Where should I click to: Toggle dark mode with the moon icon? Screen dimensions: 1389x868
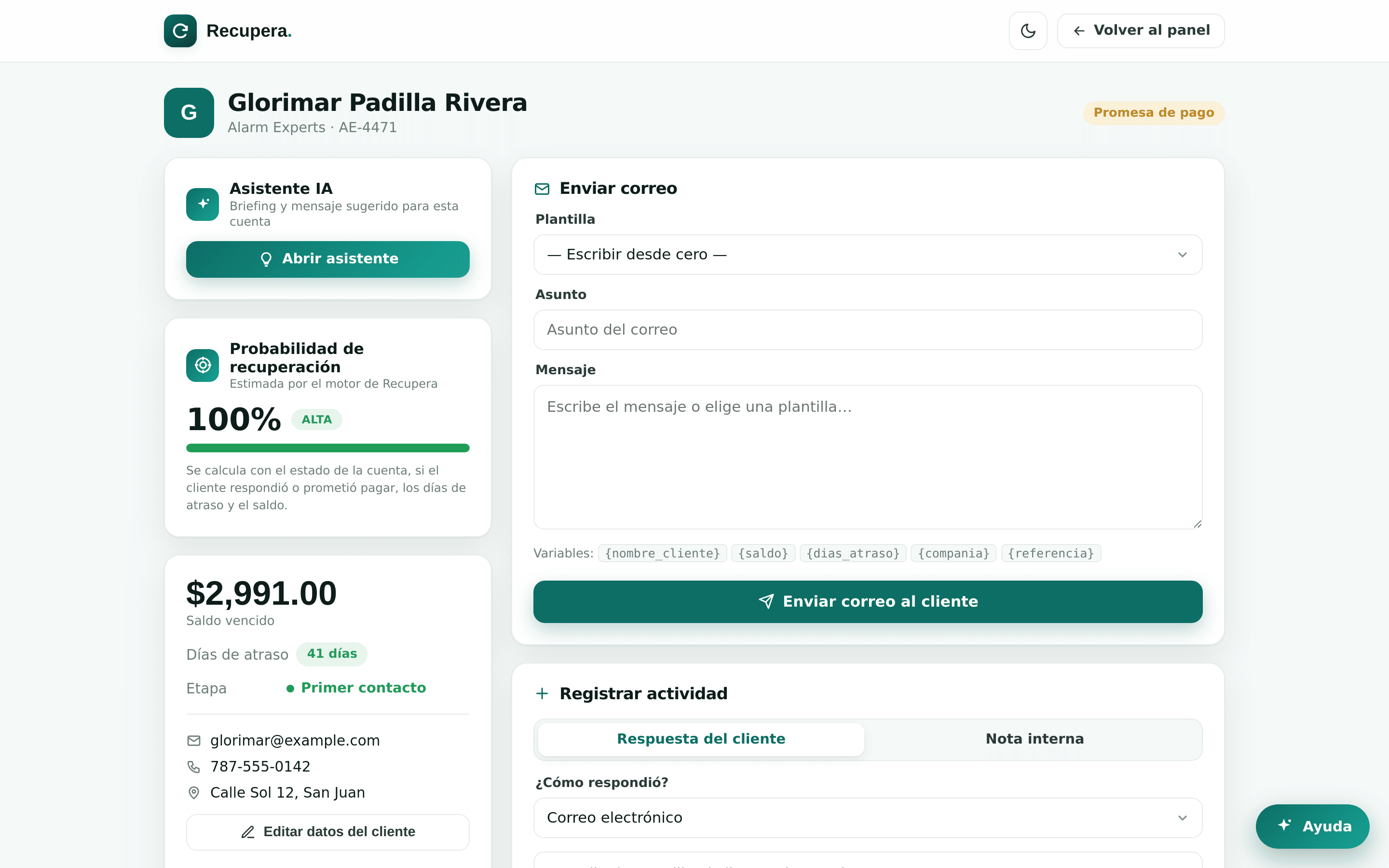[1028, 30]
